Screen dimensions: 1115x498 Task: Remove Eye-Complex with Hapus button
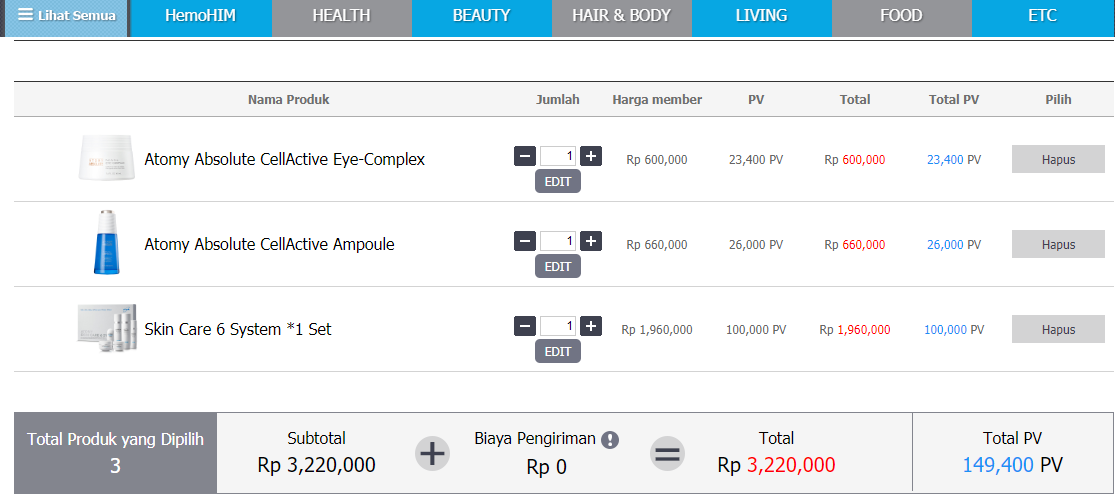1058,159
